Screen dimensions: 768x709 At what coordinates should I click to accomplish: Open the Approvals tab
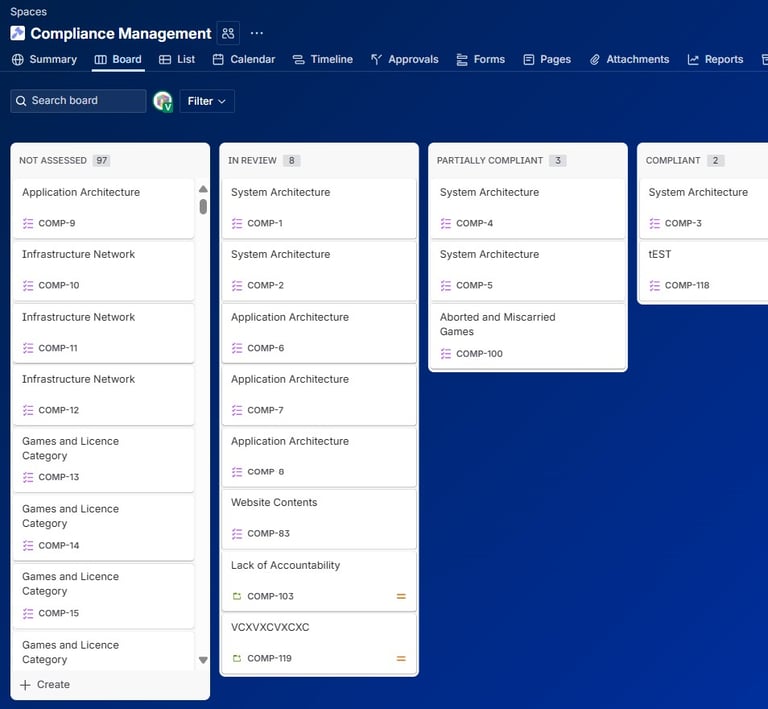coord(405,59)
